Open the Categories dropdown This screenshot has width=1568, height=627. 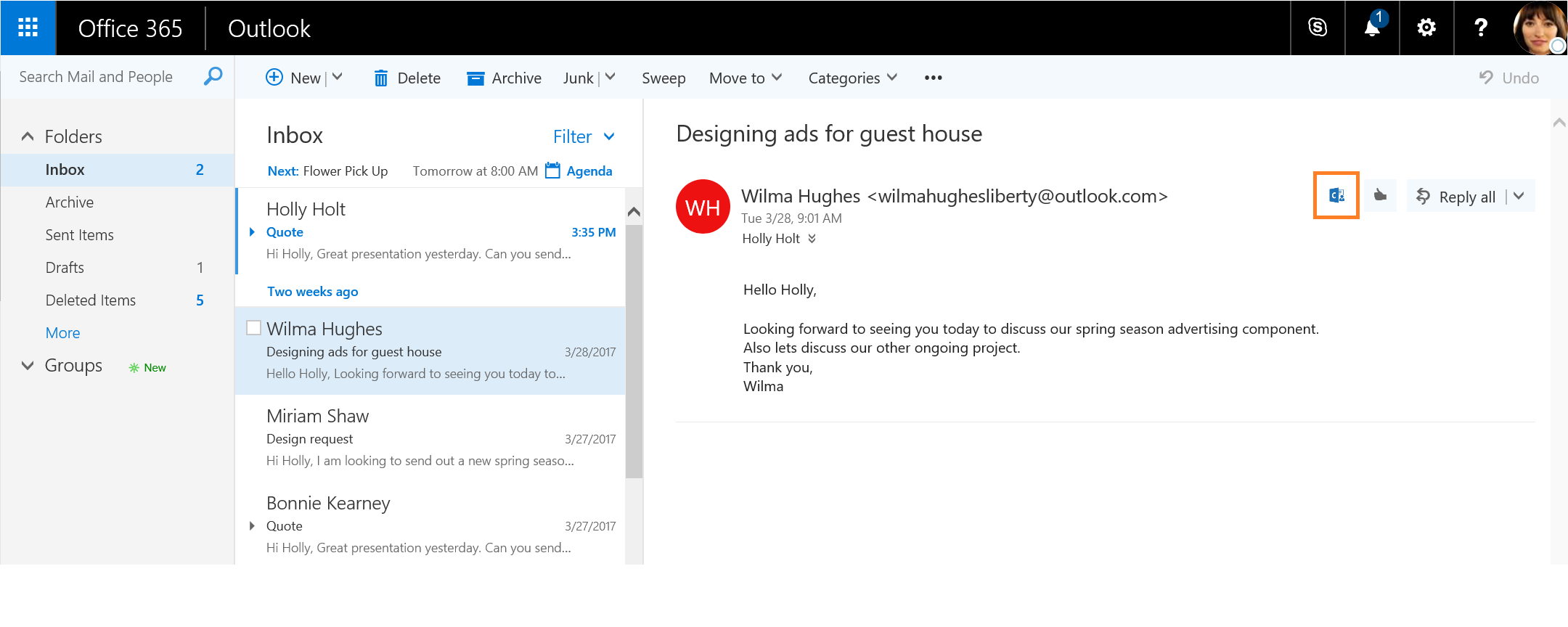coord(853,78)
